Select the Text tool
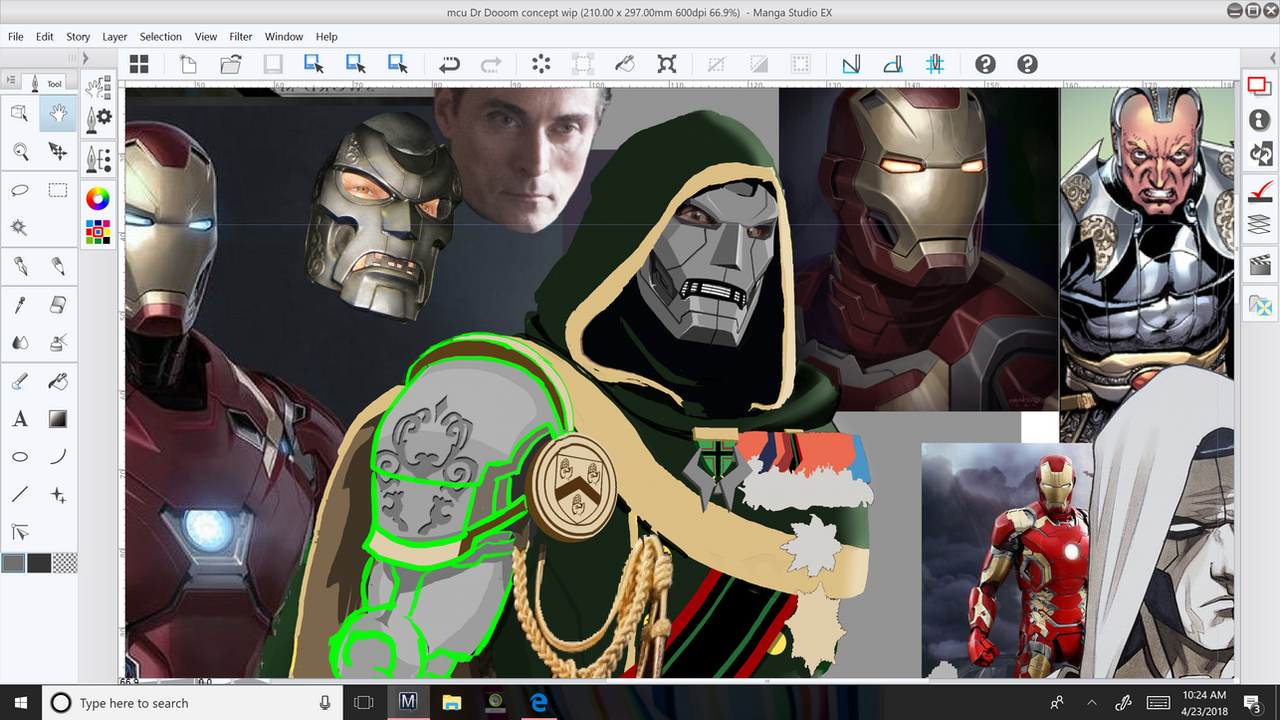The height and width of the screenshot is (720, 1280). [x=20, y=419]
